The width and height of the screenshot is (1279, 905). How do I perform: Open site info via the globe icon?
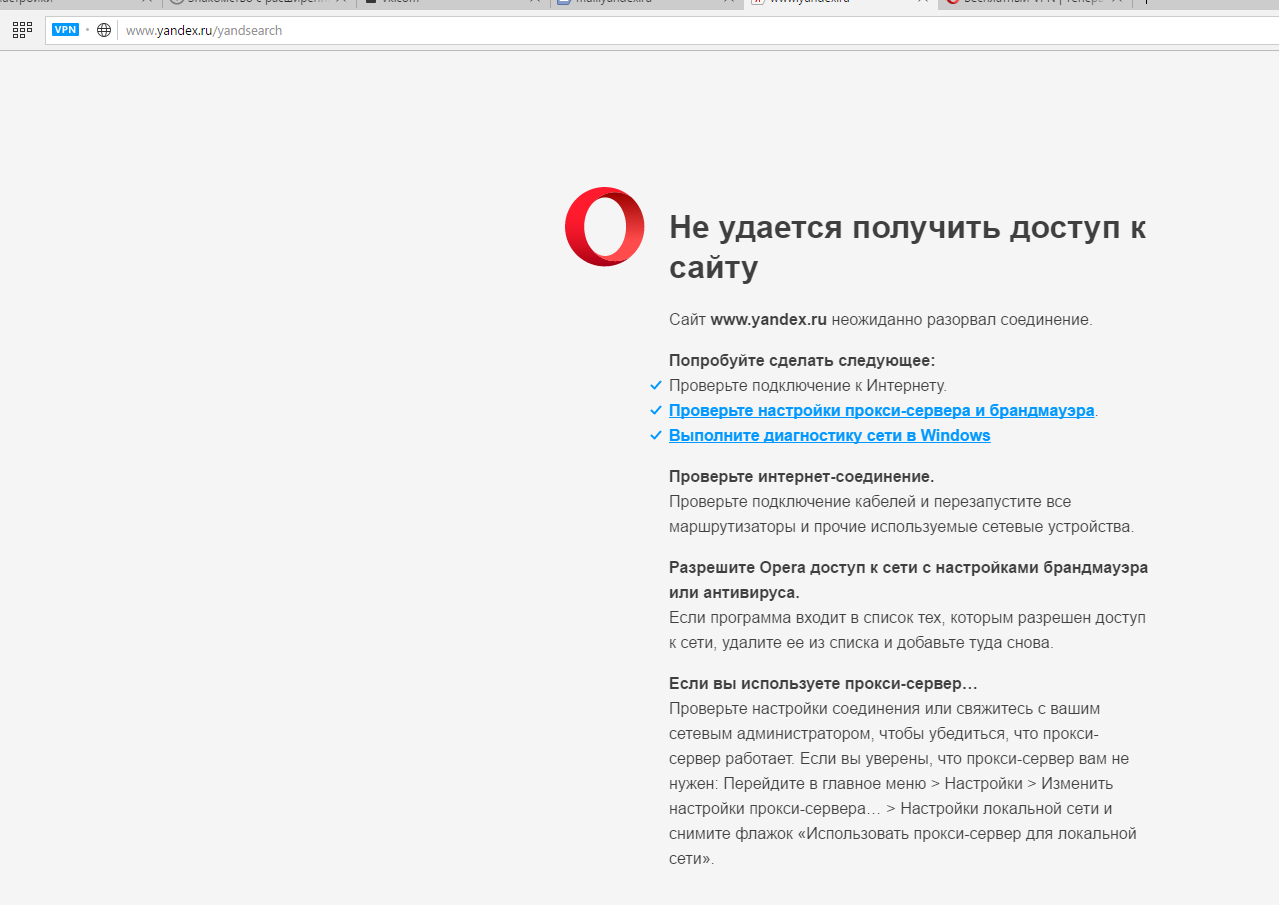tap(104, 30)
